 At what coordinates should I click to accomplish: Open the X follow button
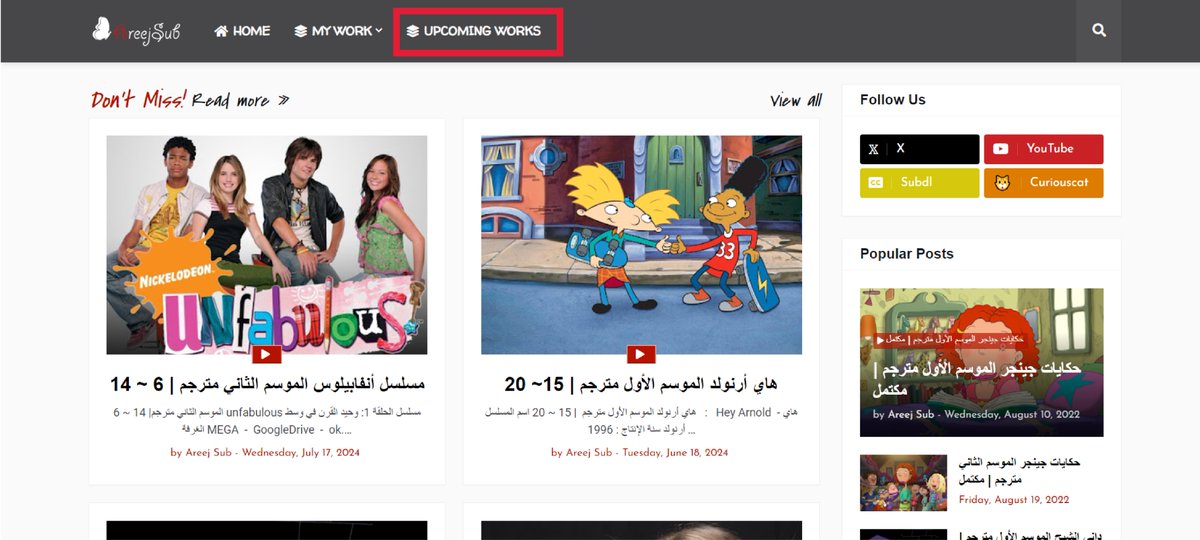click(920, 149)
